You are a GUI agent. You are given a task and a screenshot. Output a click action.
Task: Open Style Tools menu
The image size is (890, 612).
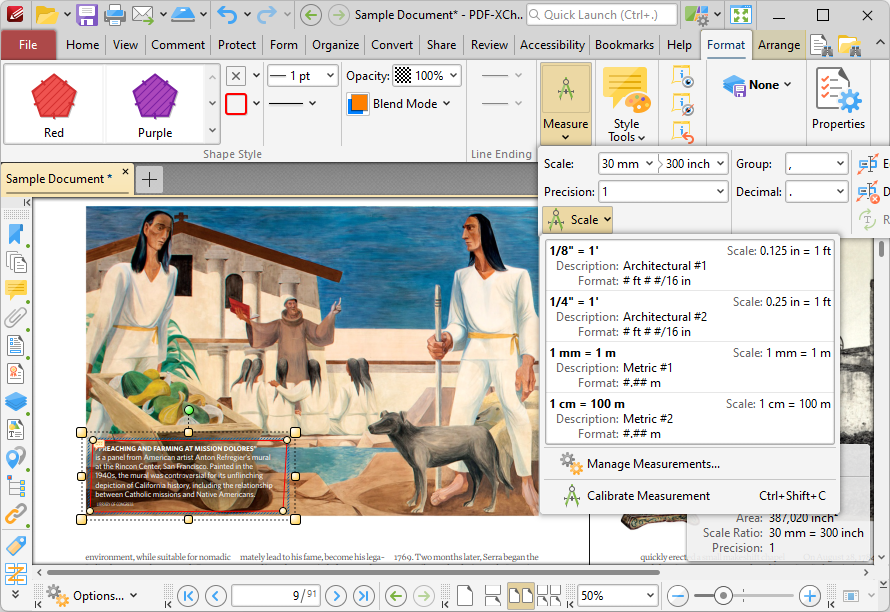(627, 104)
